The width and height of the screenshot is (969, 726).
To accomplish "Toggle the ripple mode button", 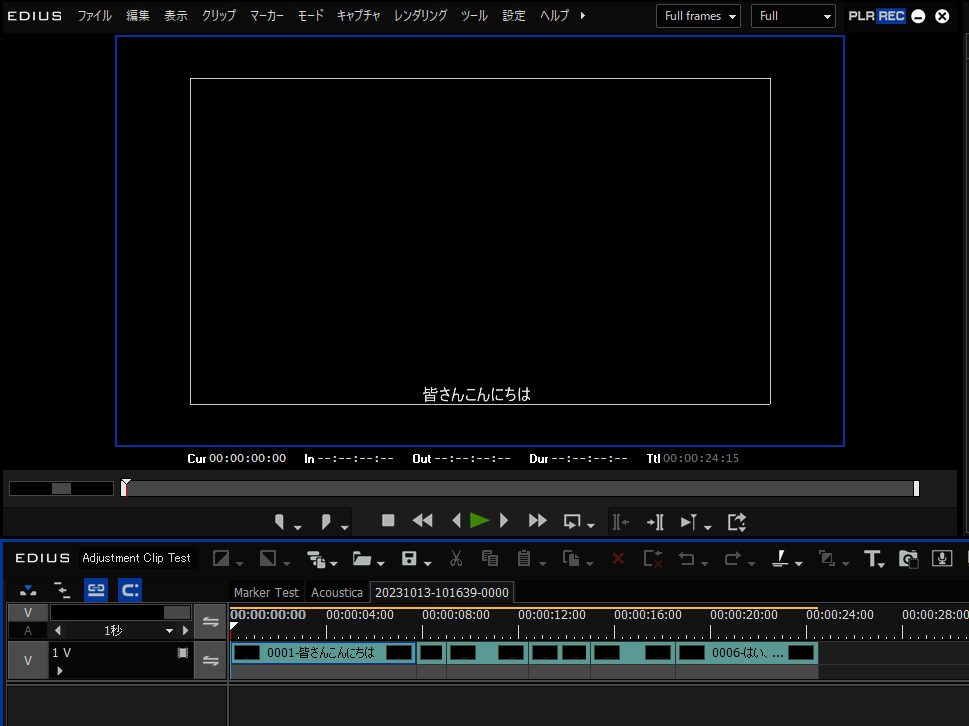I will pos(62,590).
